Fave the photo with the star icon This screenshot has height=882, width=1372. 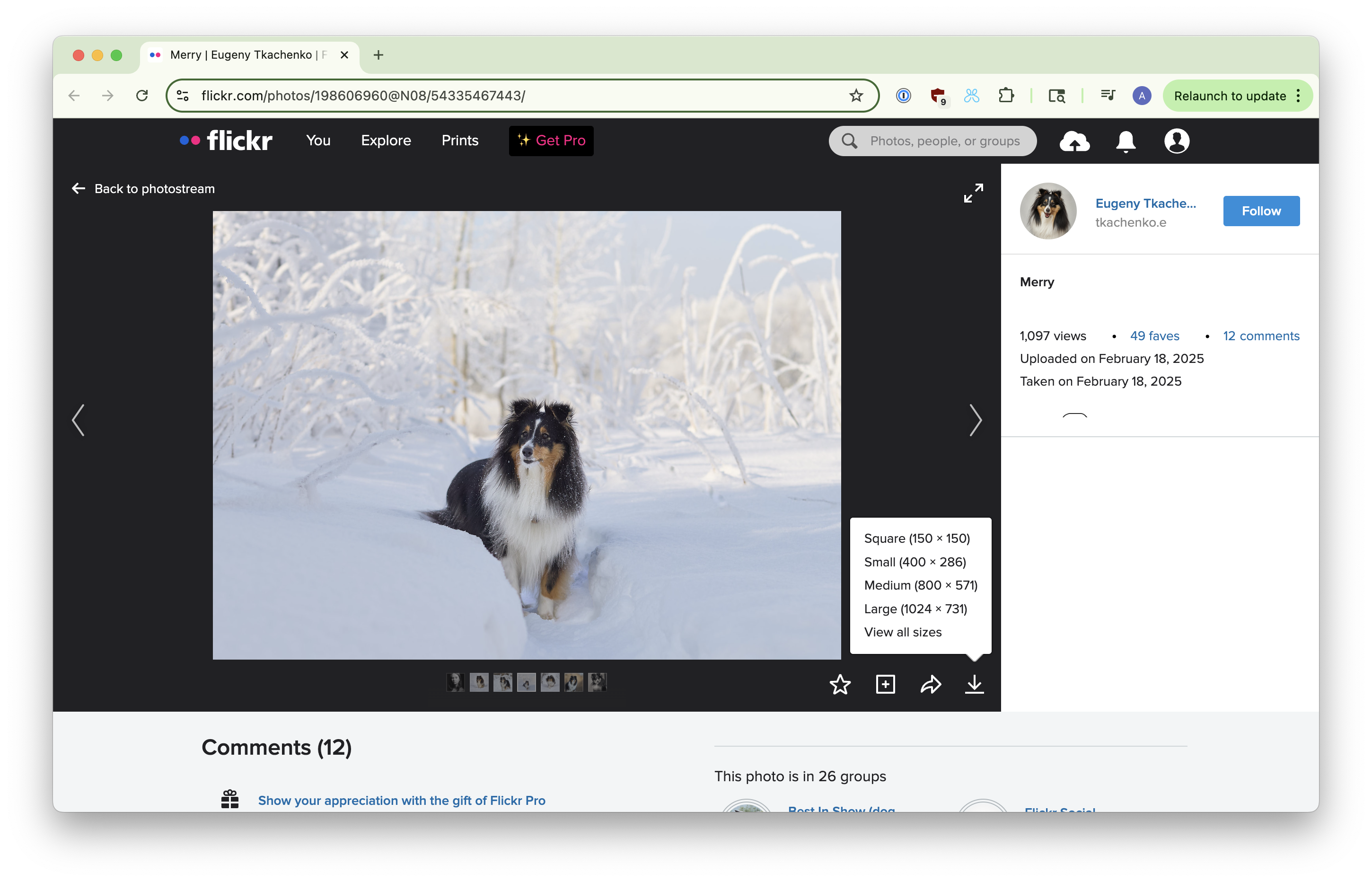coord(839,684)
